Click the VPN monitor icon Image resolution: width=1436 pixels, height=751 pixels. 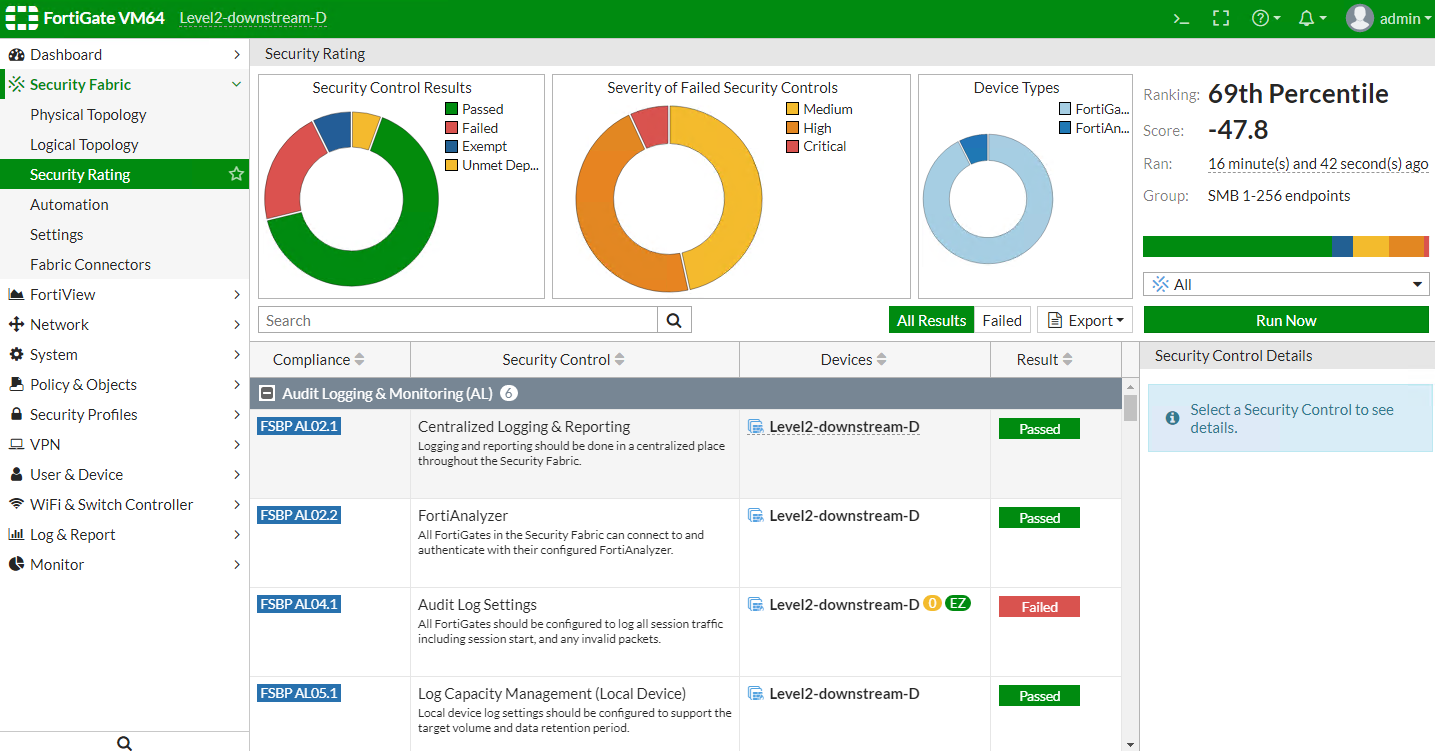[x=16, y=445]
